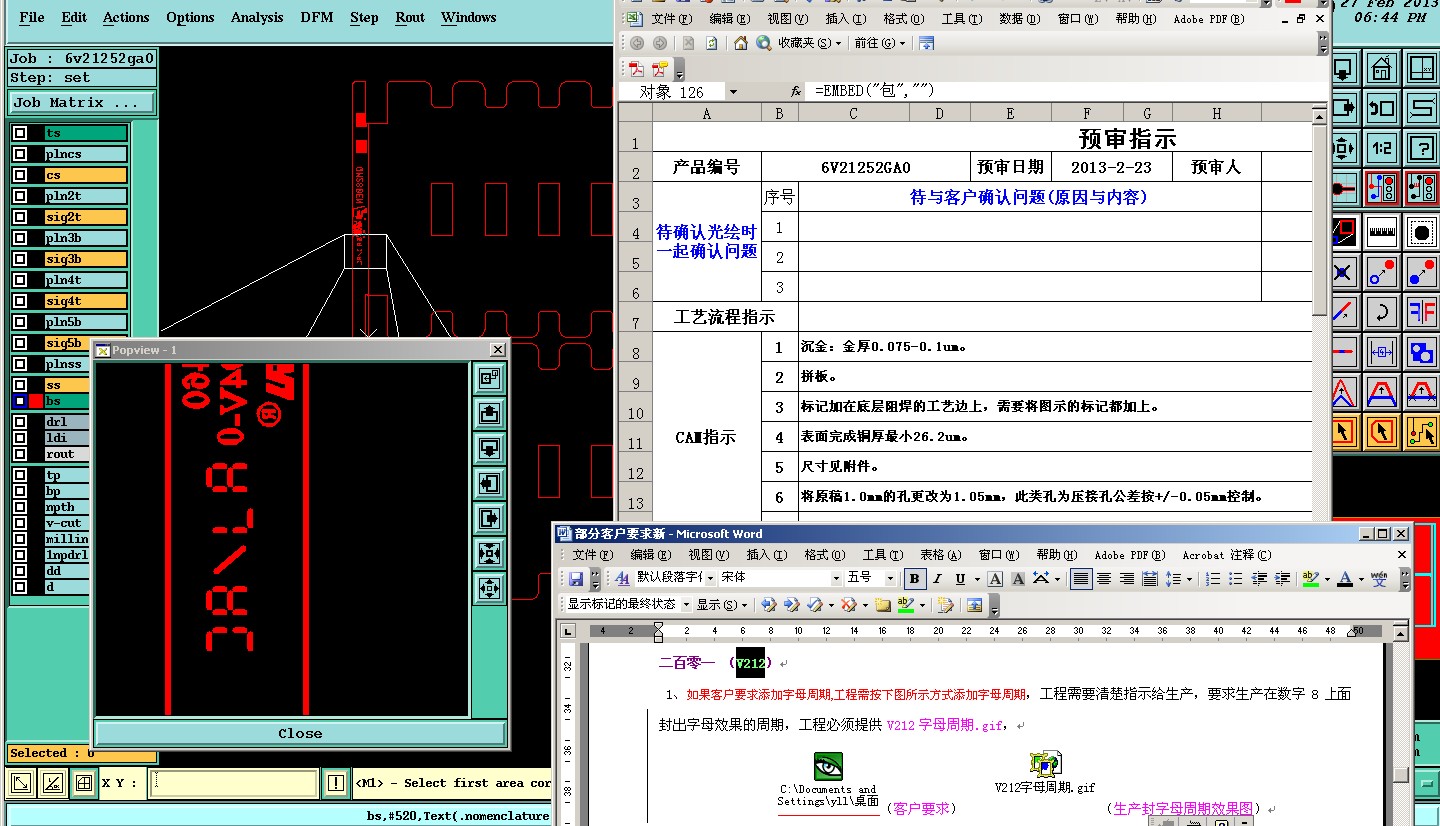
Task: Expand the 显示(S) dropdown in Word
Action: pos(722,605)
